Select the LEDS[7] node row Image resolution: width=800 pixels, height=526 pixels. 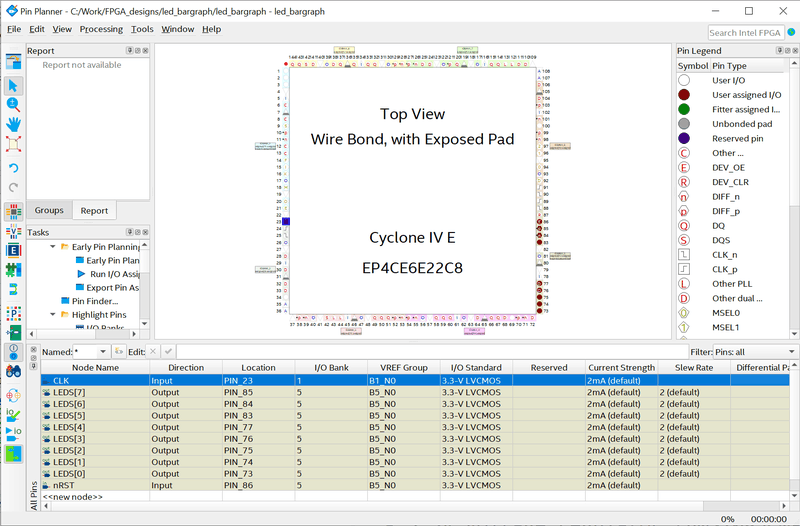point(415,392)
